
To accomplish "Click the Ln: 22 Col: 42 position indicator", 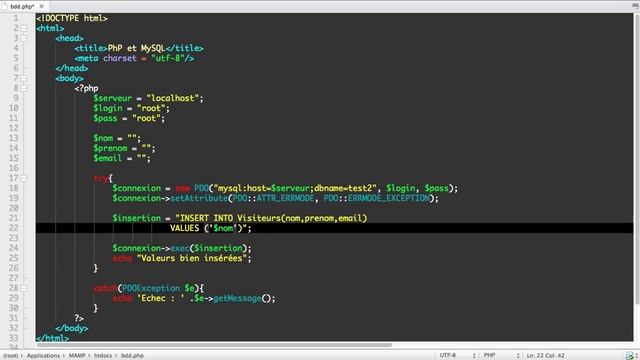I will tap(545, 356).
